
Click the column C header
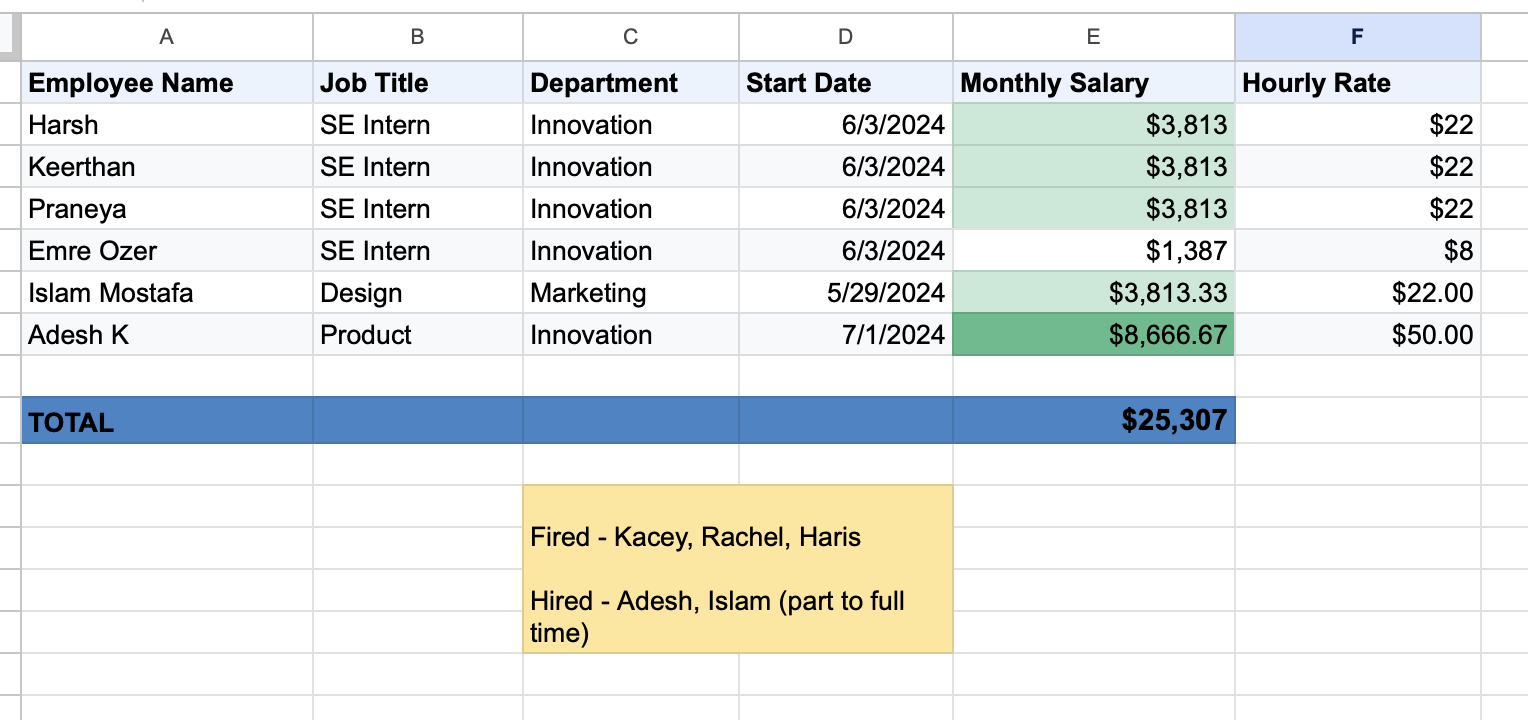(630, 37)
